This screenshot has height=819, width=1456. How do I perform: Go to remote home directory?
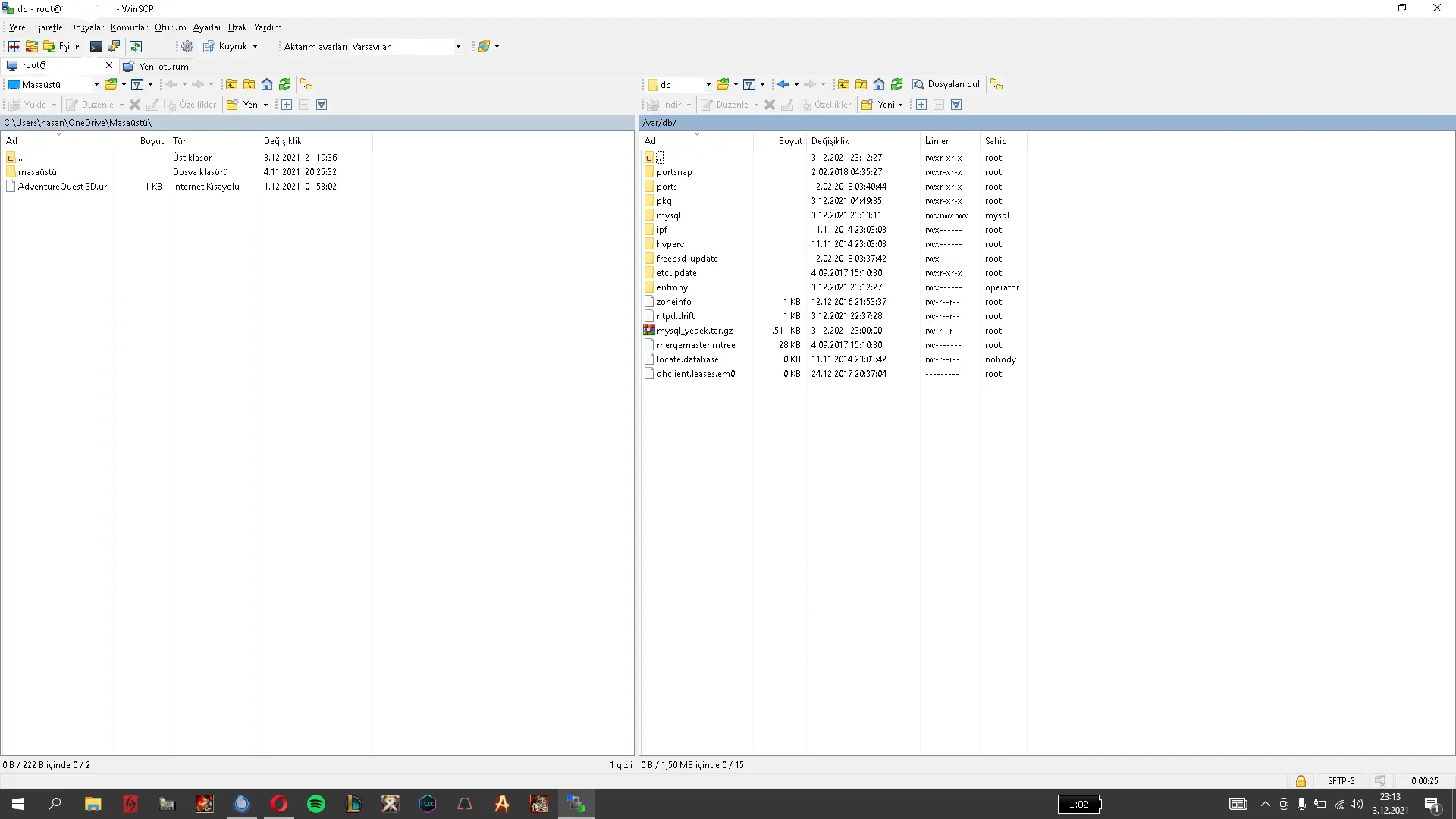point(879,84)
